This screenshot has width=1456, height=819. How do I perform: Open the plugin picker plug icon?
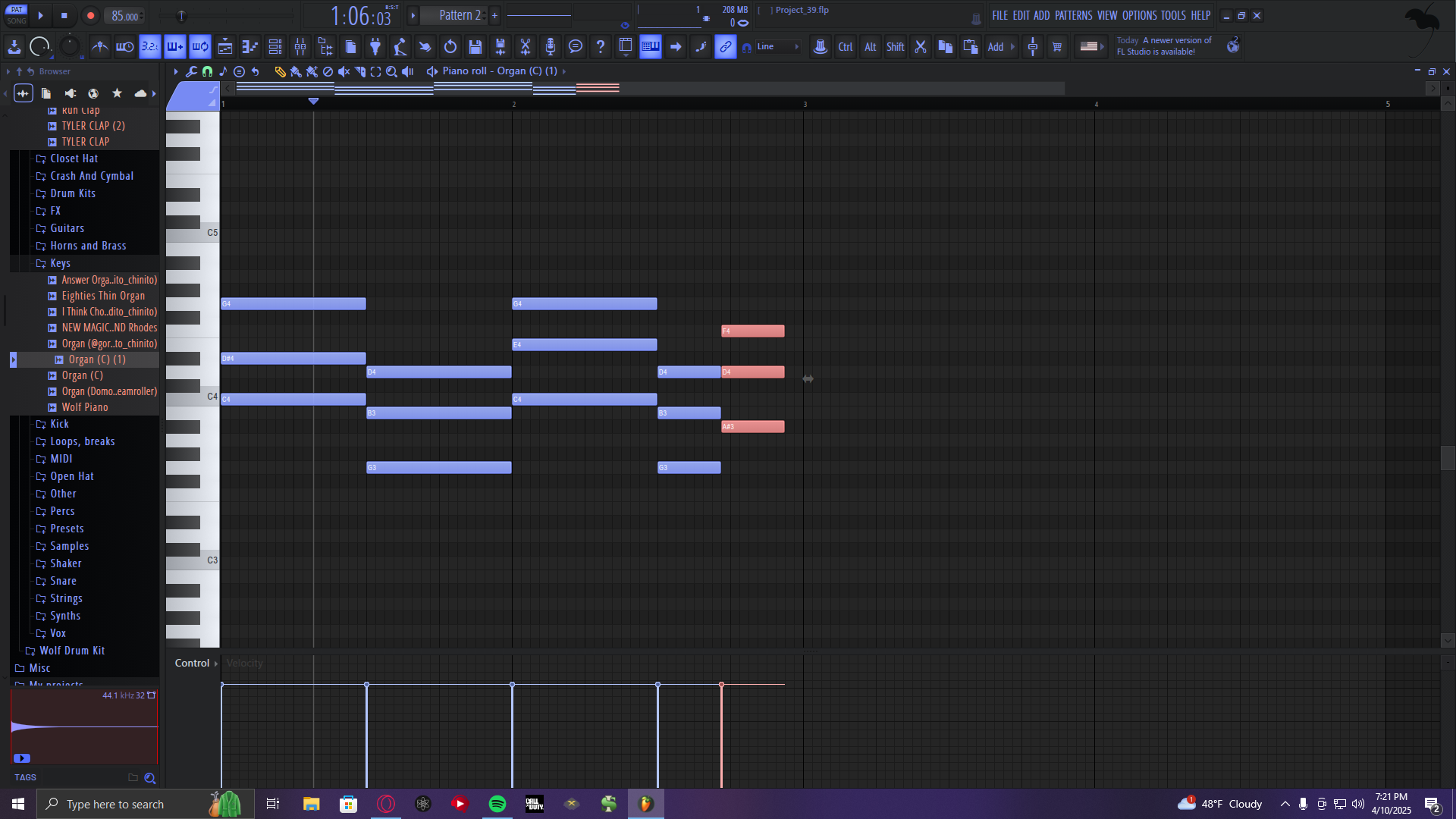pos(375,47)
